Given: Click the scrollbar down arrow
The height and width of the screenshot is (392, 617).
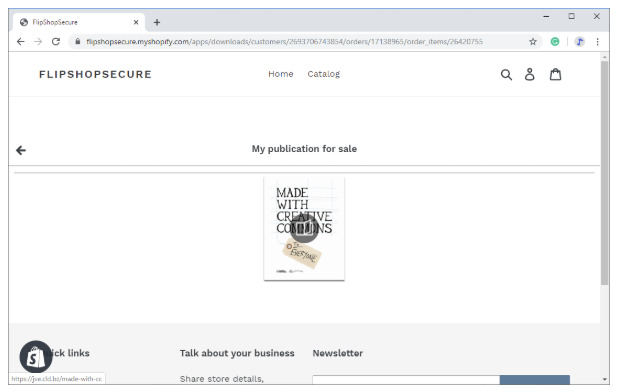Looking at the screenshot, I should click(x=604, y=379).
